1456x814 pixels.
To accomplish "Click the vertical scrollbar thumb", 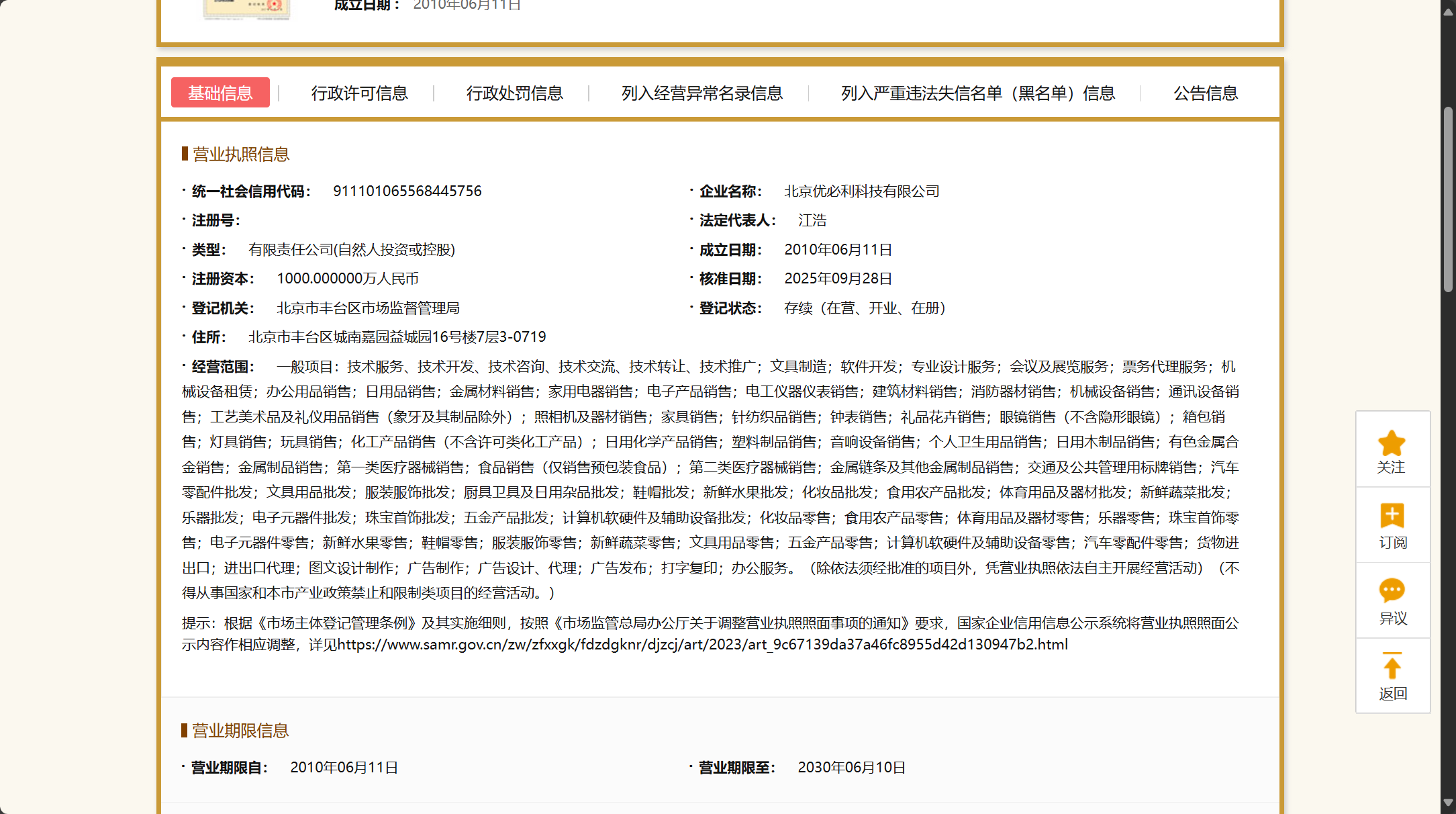I will [1448, 199].
